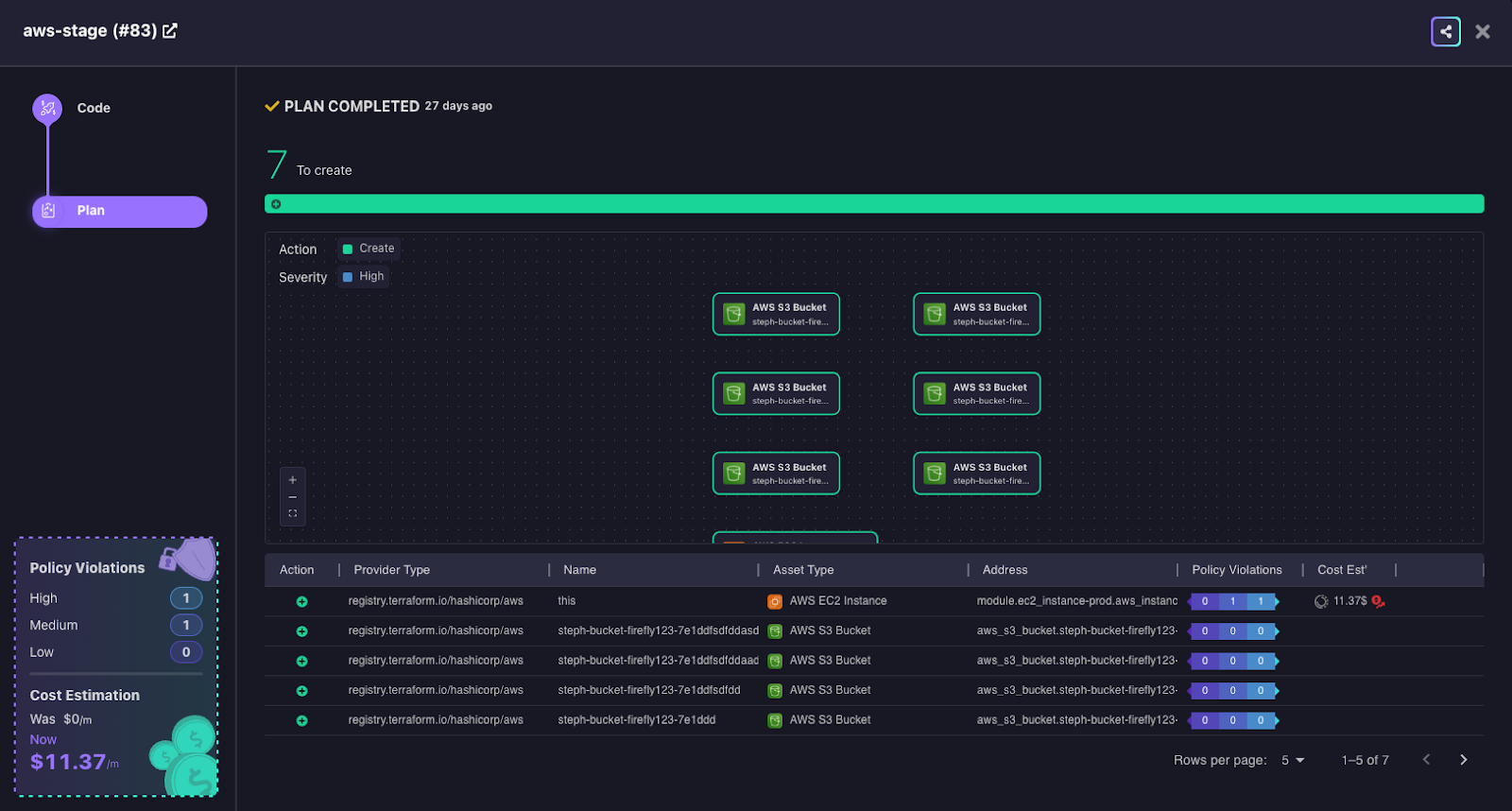Select middle-right AWS S3 Bucket node
The width and height of the screenshot is (1512, 811).
(x=976, y=393)
